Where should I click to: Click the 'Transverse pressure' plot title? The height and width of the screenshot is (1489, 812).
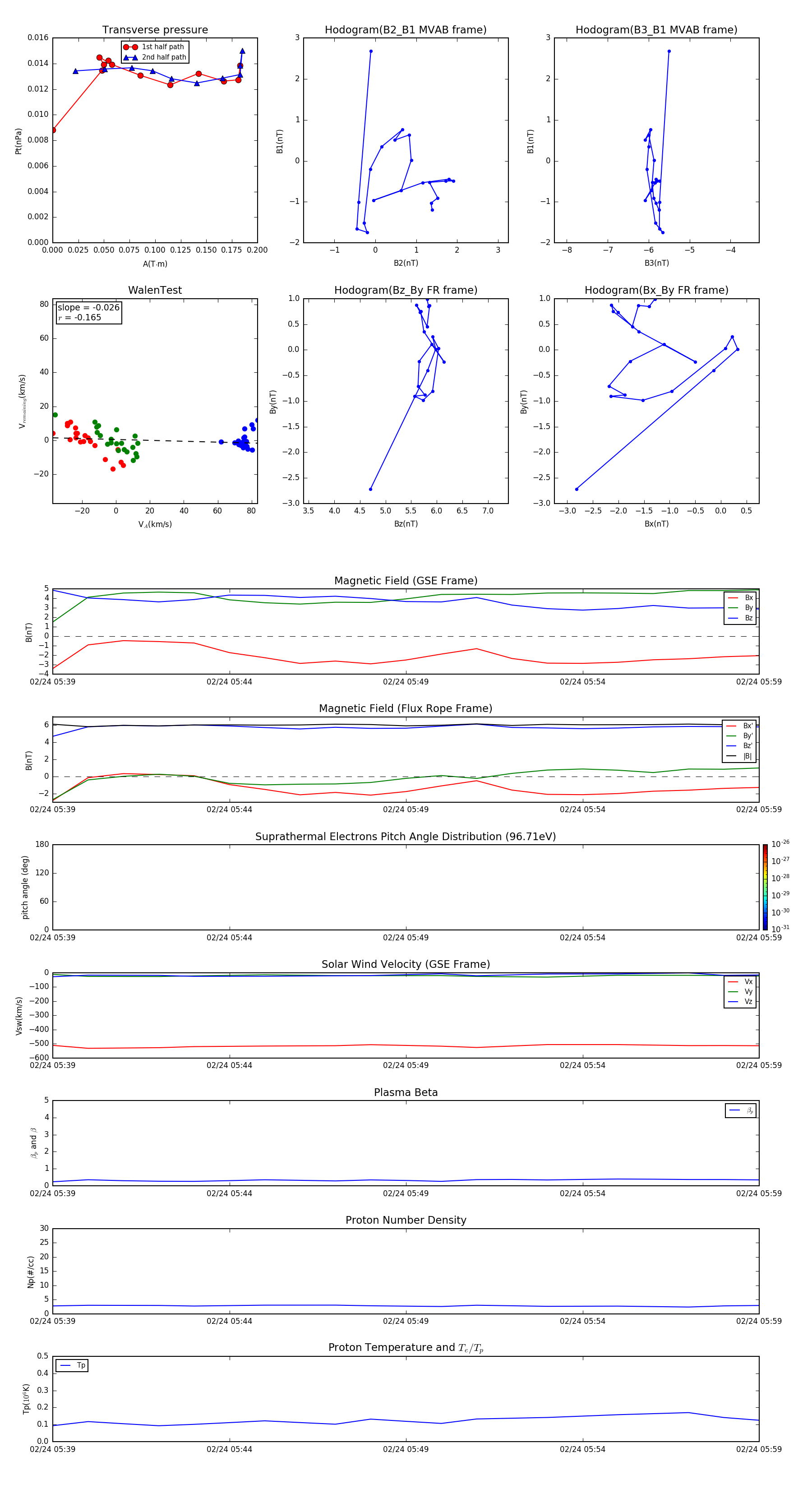155,30
